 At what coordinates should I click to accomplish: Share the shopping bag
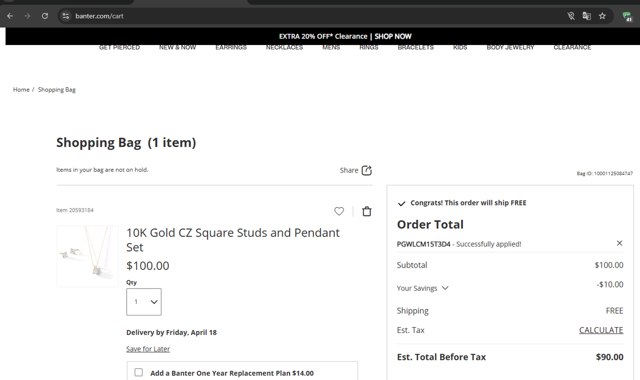pyautogui.click(x=356, y=170)
